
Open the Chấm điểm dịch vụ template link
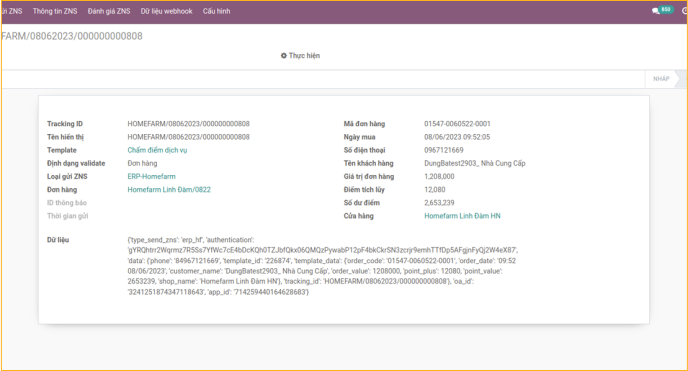click(157, 150)
